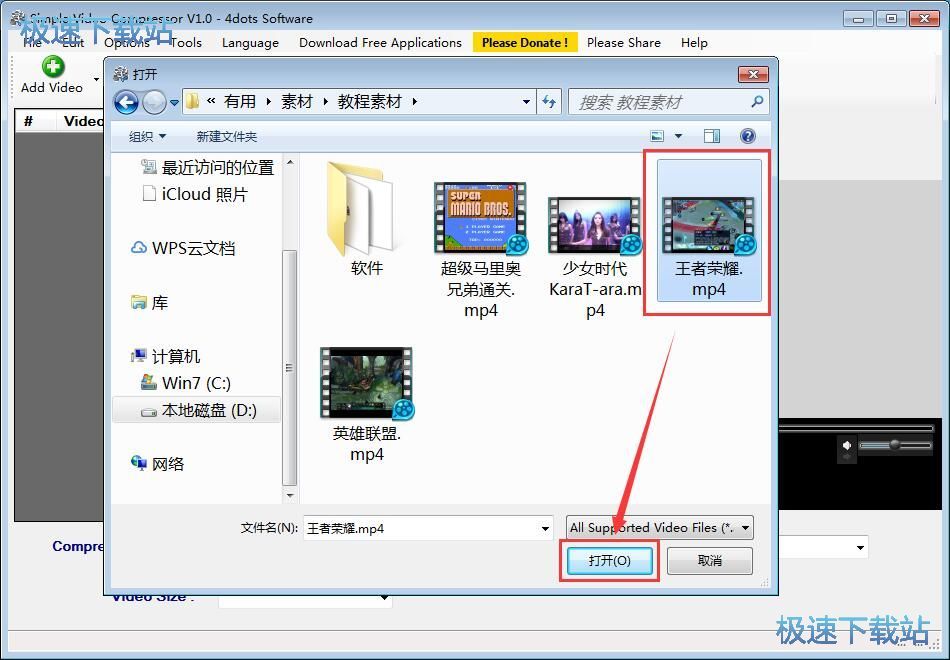Click navigation pane scrollbar down arrow
Image resolution: width=950 pixels, height=660 pixels.
[x=290, y=495]
